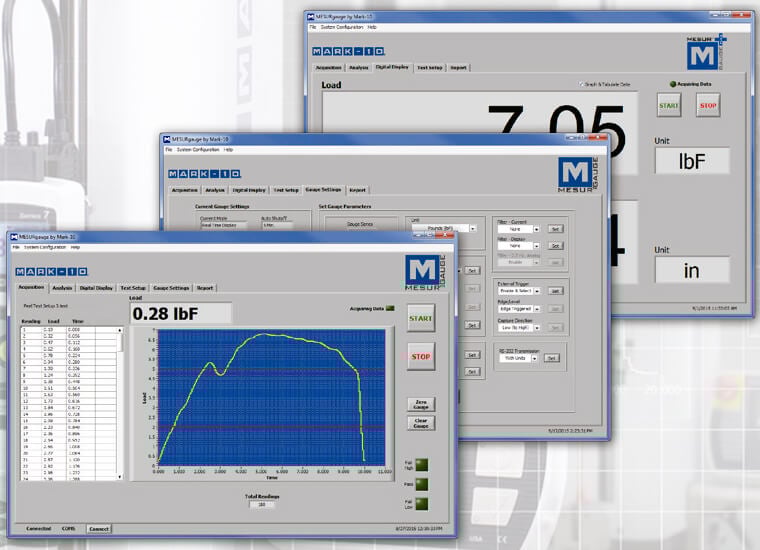Viewport: 760px width, 550px height.
Task: Click the Pass indicator light
Action: [x=421, y=486]
